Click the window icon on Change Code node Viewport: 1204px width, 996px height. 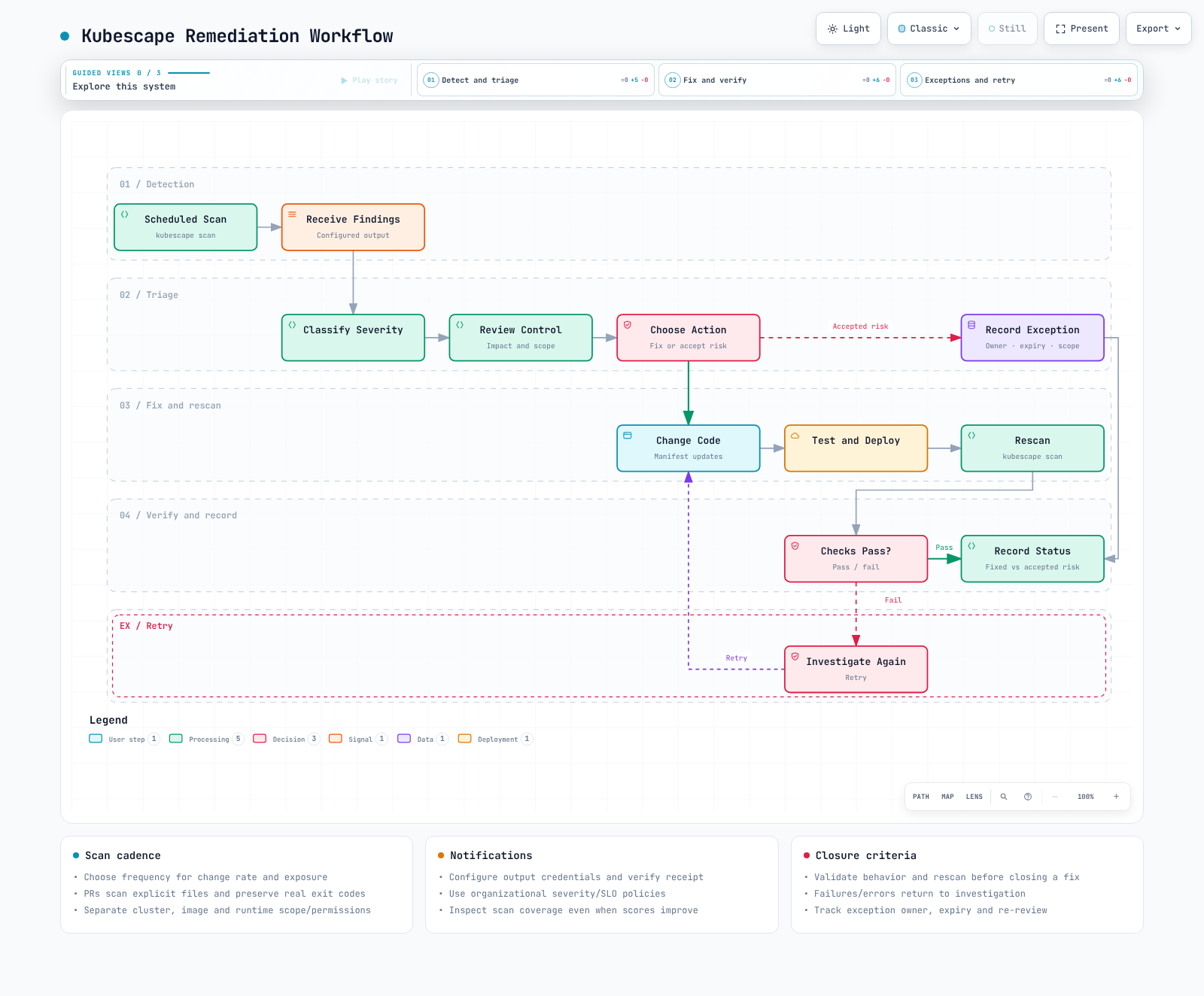pyautogui.click(x=628, y=436)
